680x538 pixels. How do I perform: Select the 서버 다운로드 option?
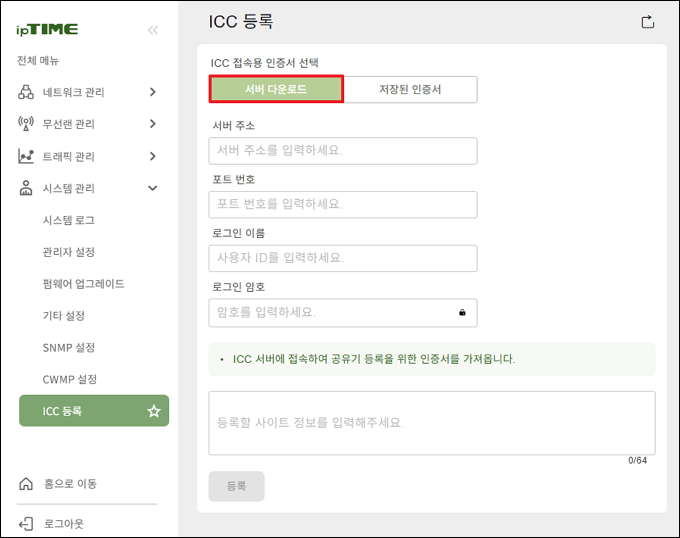276,89
